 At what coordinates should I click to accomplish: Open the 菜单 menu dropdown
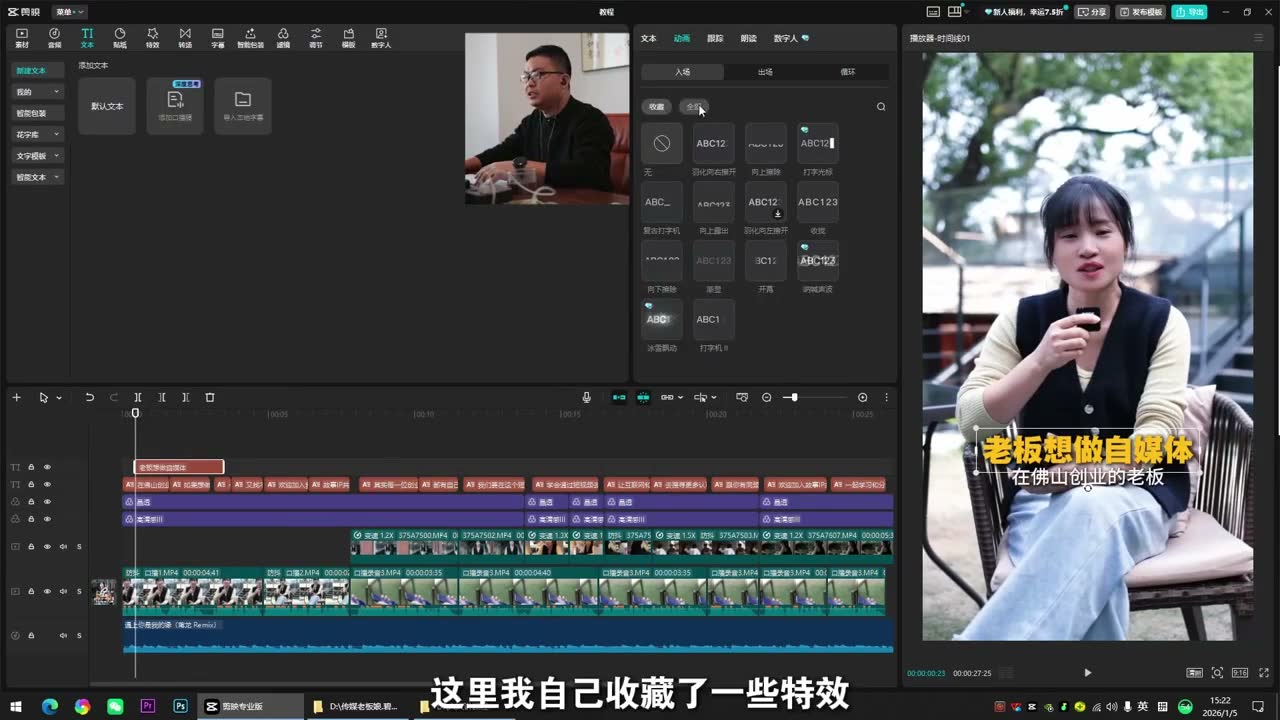(69, 12)
